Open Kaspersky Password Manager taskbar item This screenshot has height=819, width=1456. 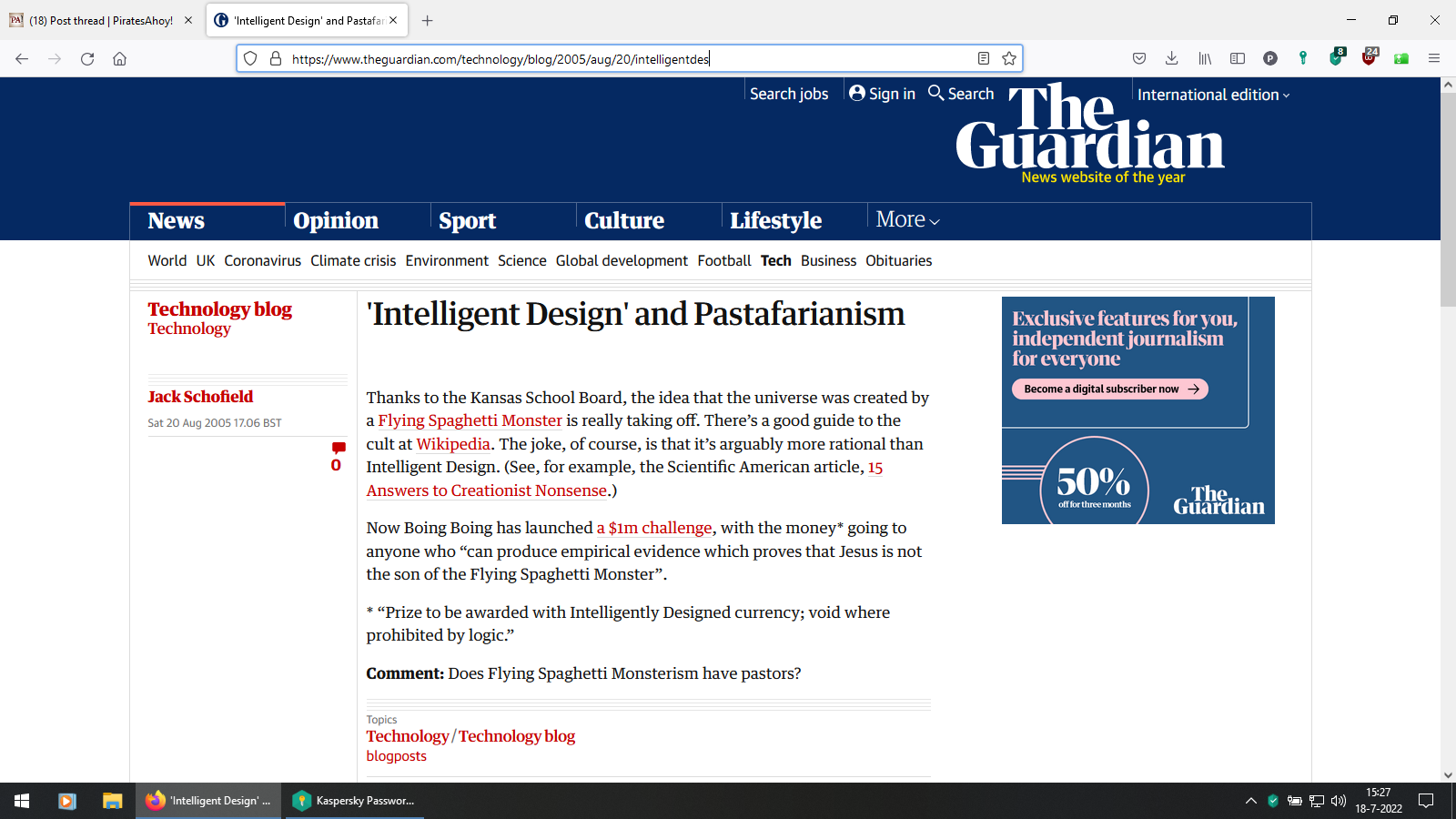[354, 801]
